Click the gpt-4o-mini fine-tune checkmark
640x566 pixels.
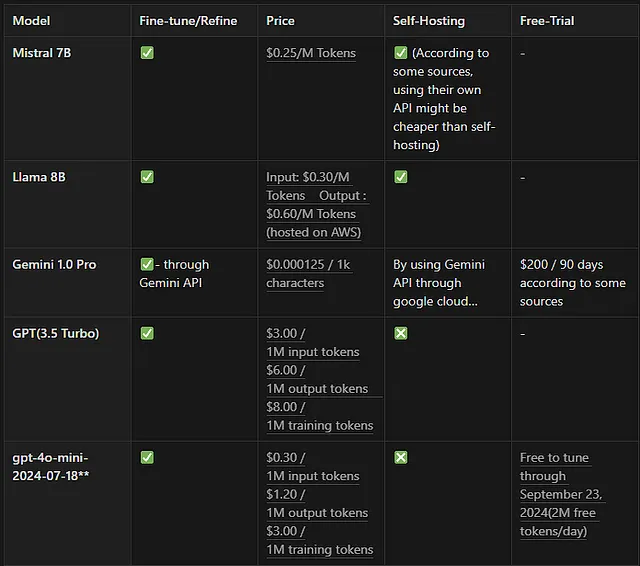point(147,457)
